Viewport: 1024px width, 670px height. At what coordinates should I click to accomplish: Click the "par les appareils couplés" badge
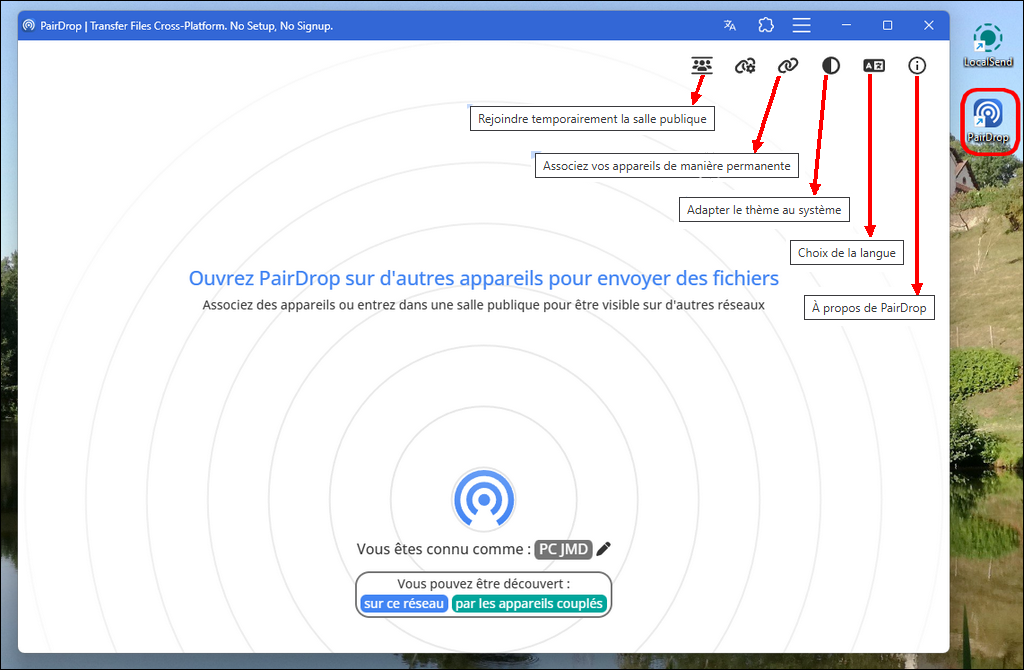pyautogui.click(x=529, y=603)
